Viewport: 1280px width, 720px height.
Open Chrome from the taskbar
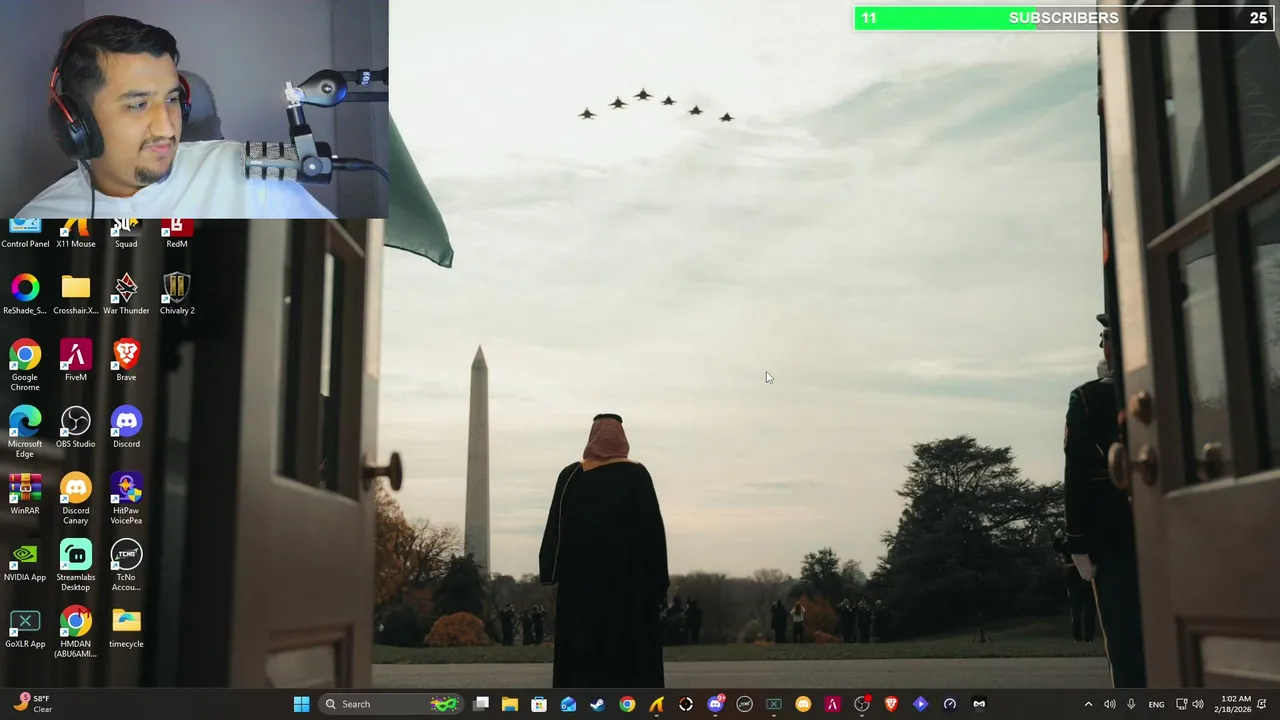(627, 704)
